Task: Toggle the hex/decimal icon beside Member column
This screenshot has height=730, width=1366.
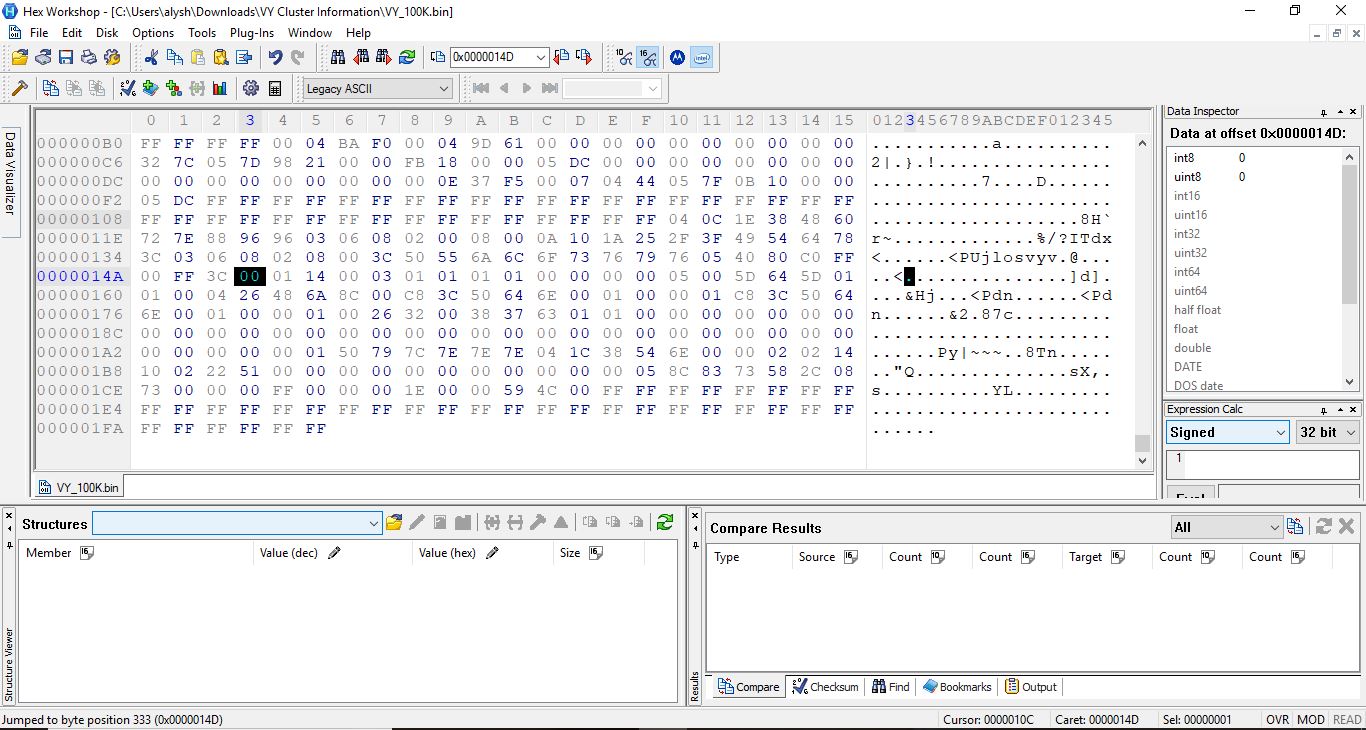Action: 87,553
